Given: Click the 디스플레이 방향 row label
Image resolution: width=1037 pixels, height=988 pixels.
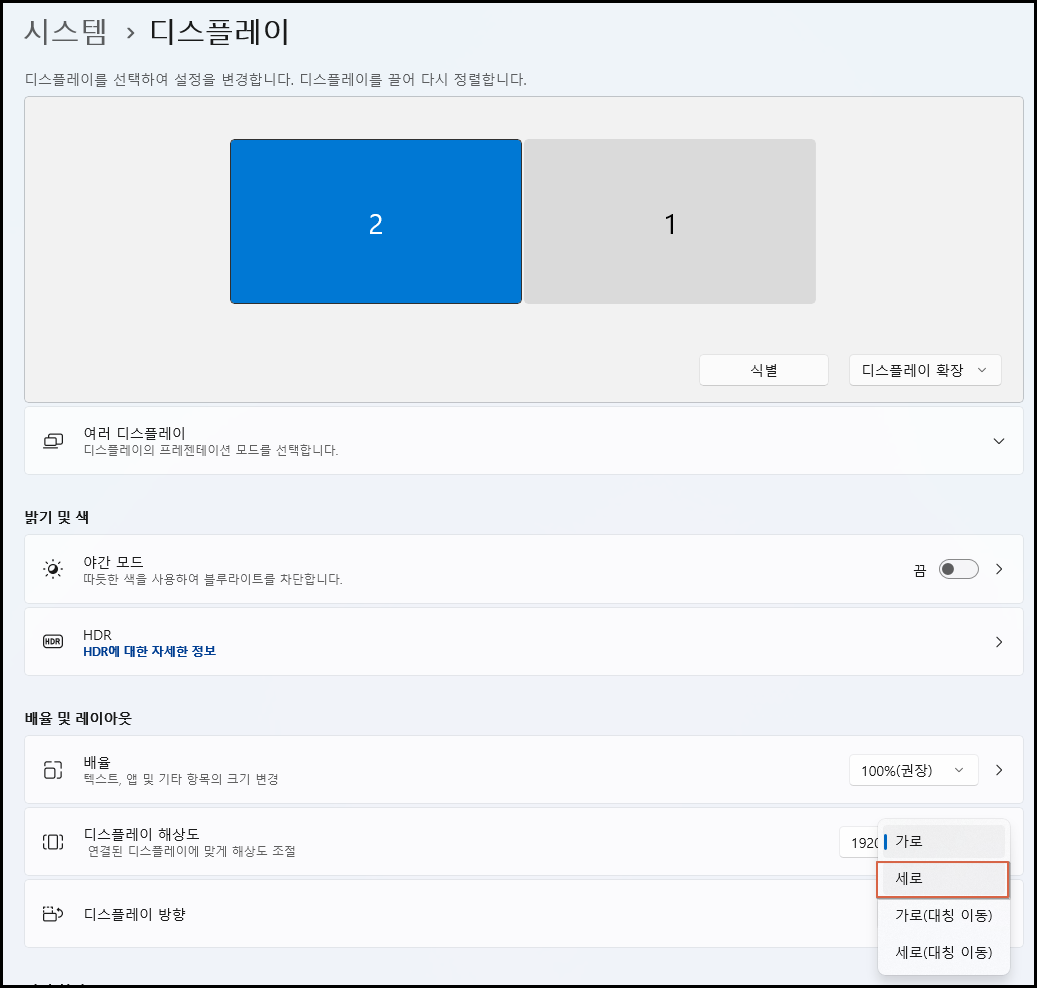Looking at the screenshot, I should click(134, 914).
